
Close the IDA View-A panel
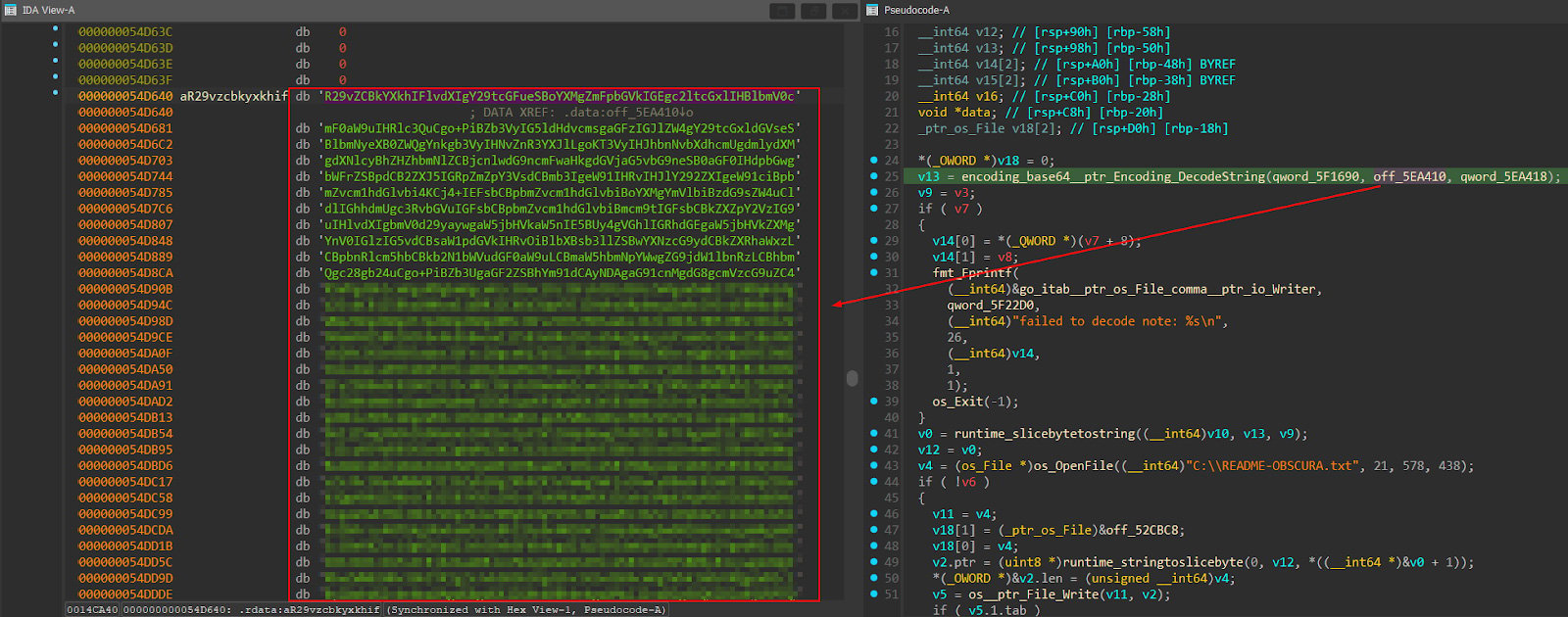(x=845, y=11)
